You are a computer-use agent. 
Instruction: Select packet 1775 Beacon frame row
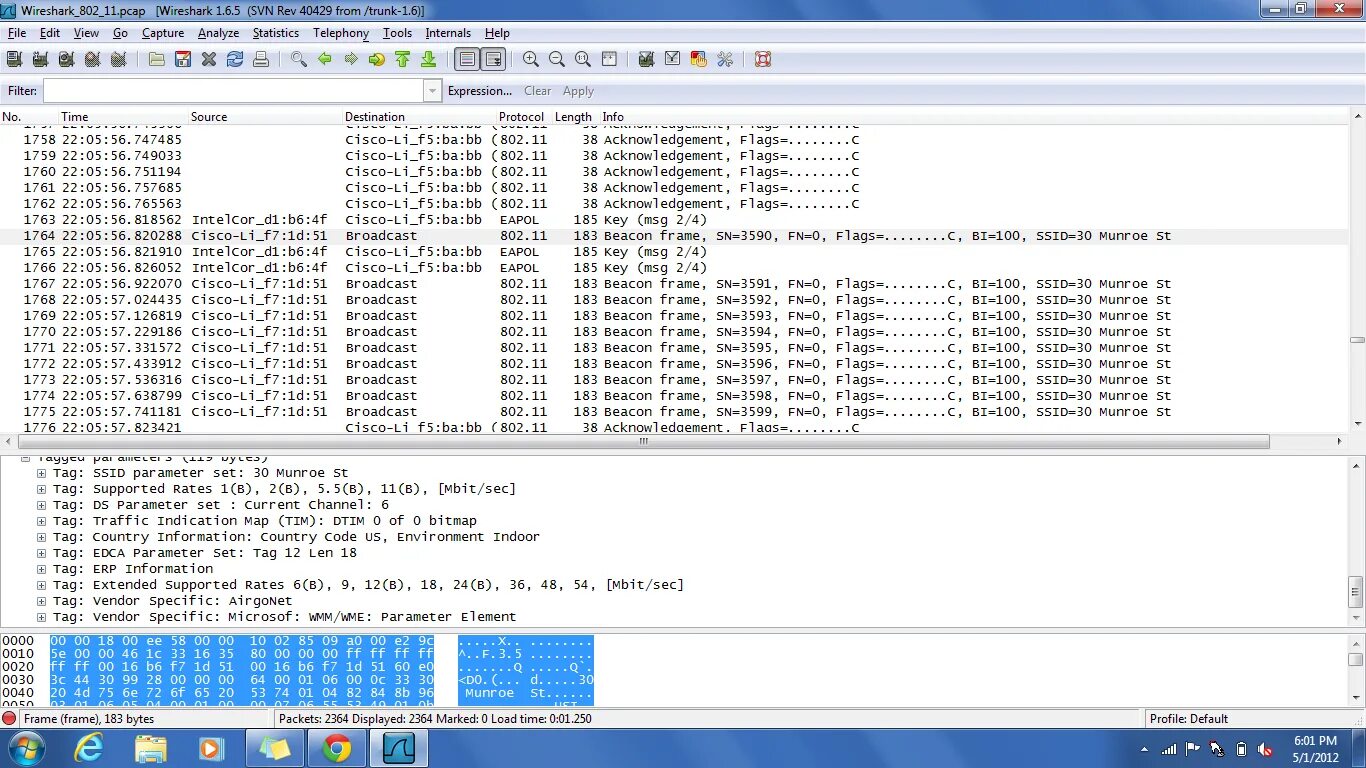click(x=674, y=412)
